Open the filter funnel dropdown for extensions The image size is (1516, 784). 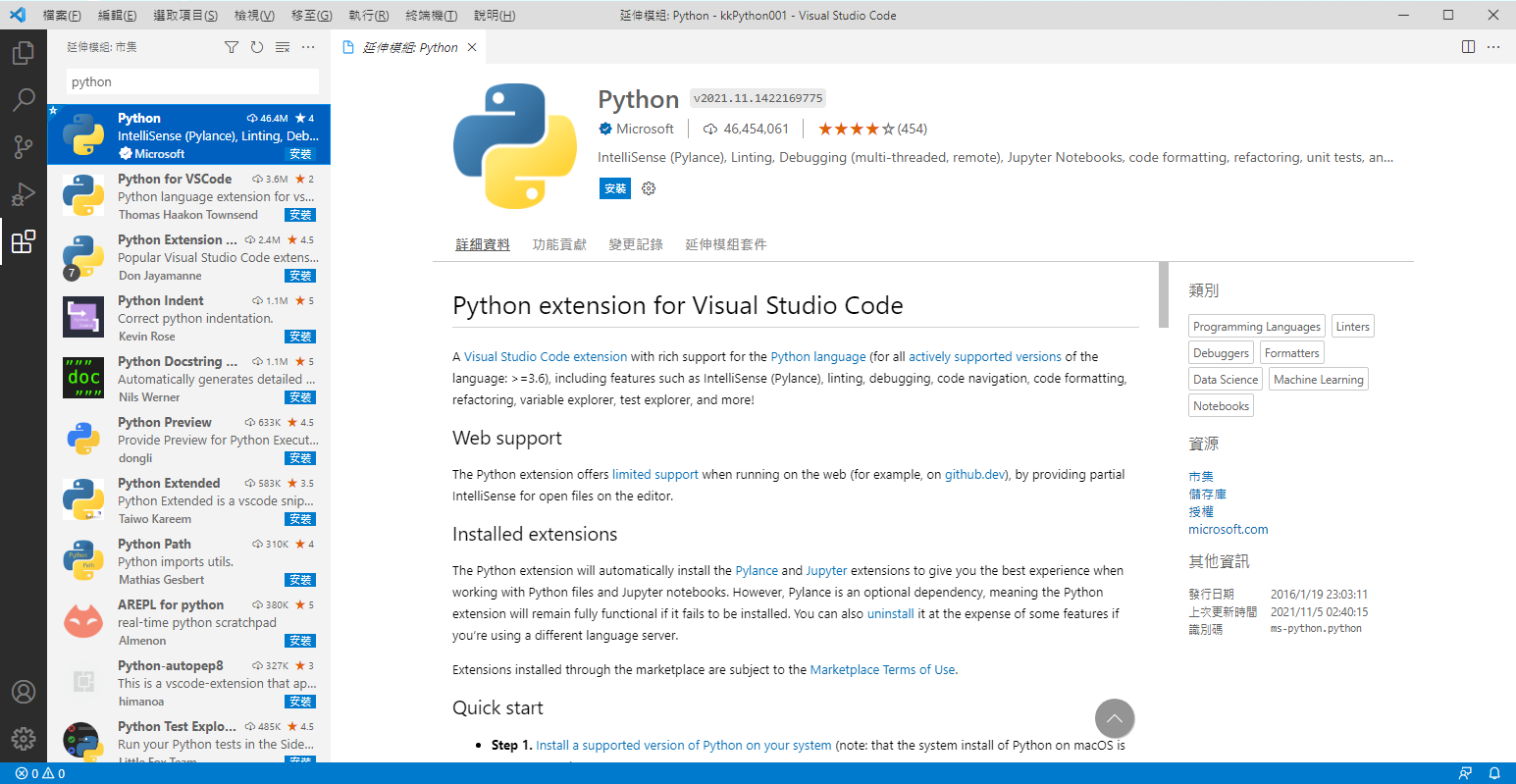pyautogui.click(x=232, y=46)
